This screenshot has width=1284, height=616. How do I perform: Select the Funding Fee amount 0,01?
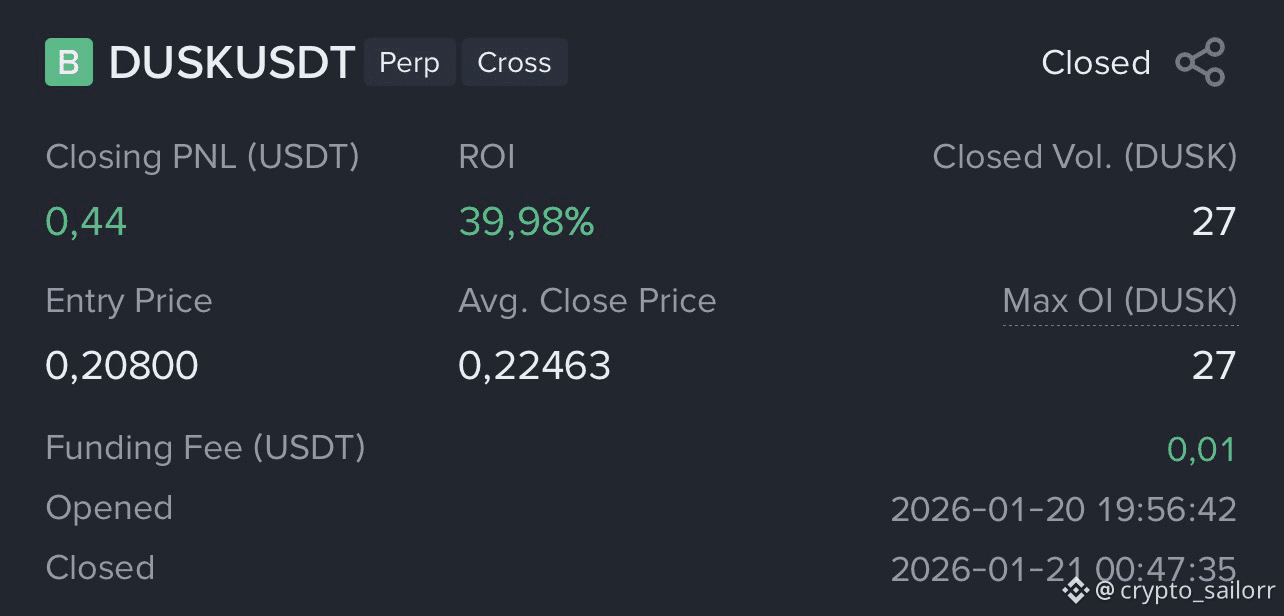(1201, 448)
